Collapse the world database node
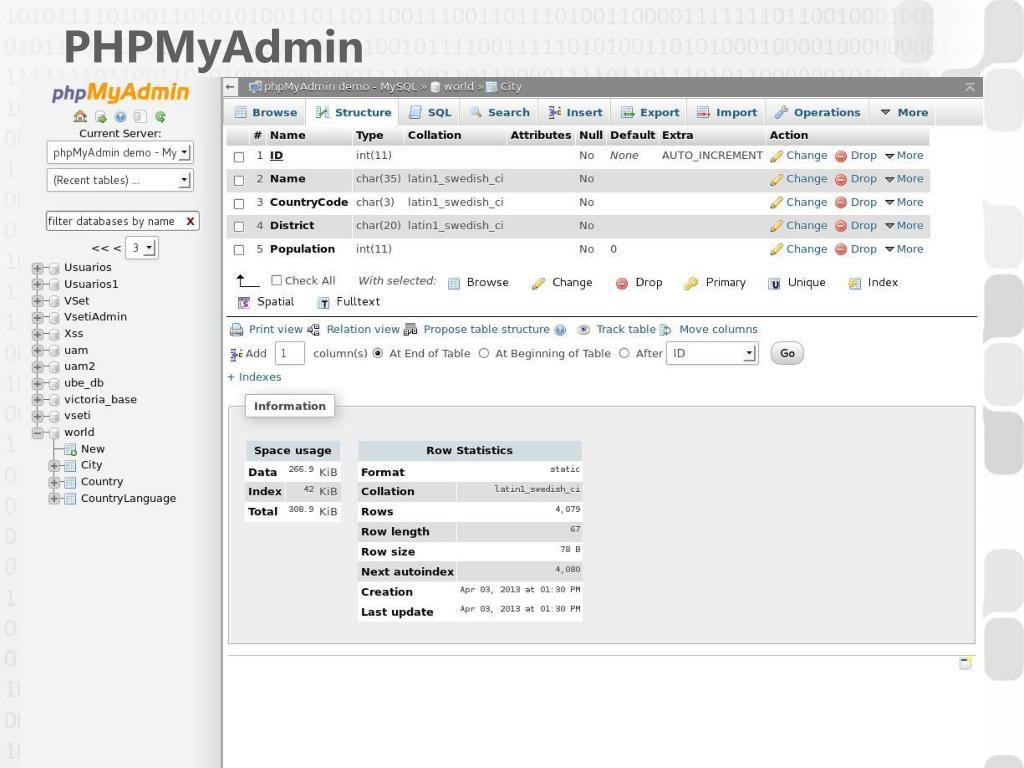This screenshot has height=768, width=1024. coord(37,433)
